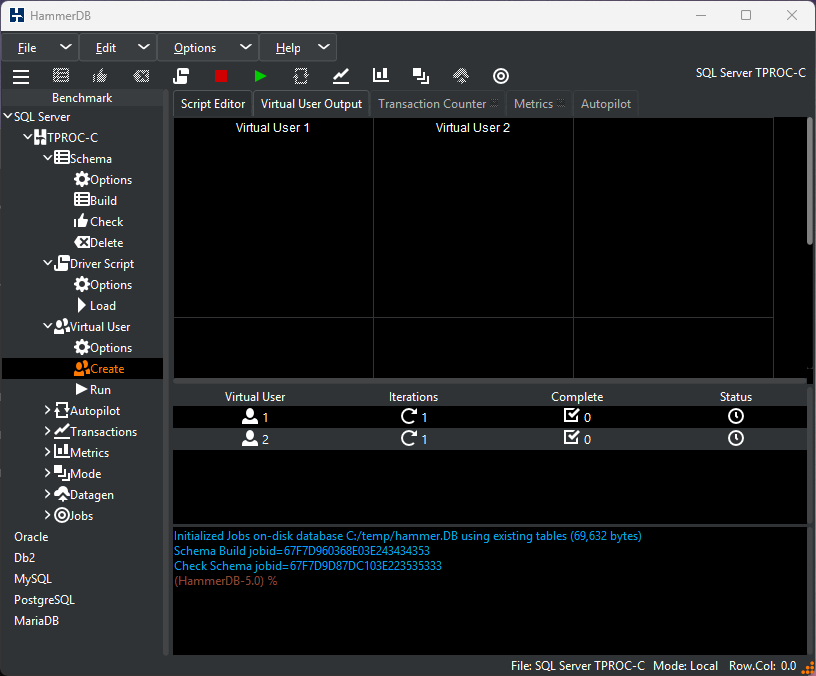Collapse the TPROC-C tree node
This screenshot has width=816, height=676.
coord(28,137)
